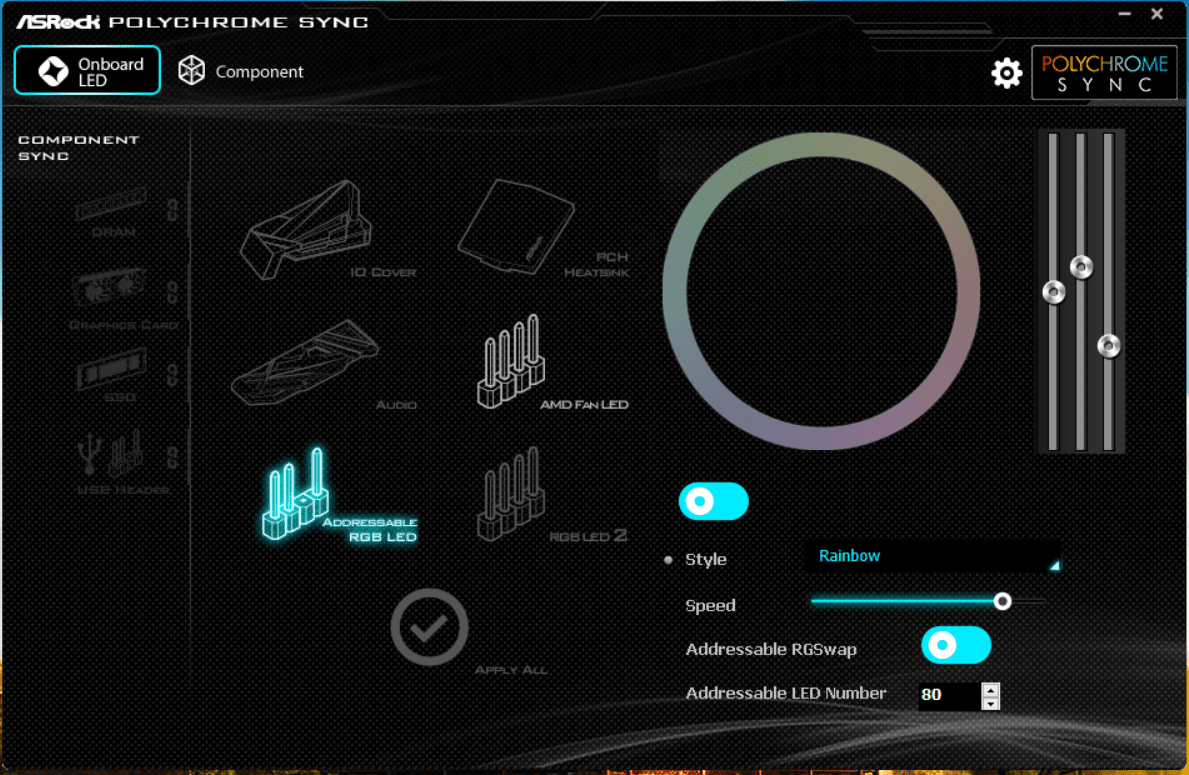Screen dimensions: 1189x775
Task: Select the RGB LED 2 header icon
Action: pyautogui.click(x=511, y=494)
